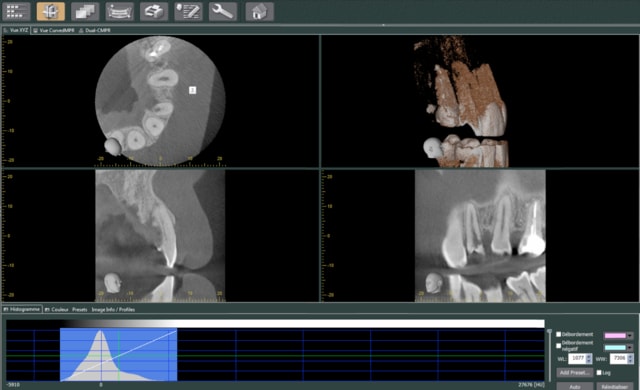Click the axial circular CT slice
The image size is (640, 390).
[160, 100]
